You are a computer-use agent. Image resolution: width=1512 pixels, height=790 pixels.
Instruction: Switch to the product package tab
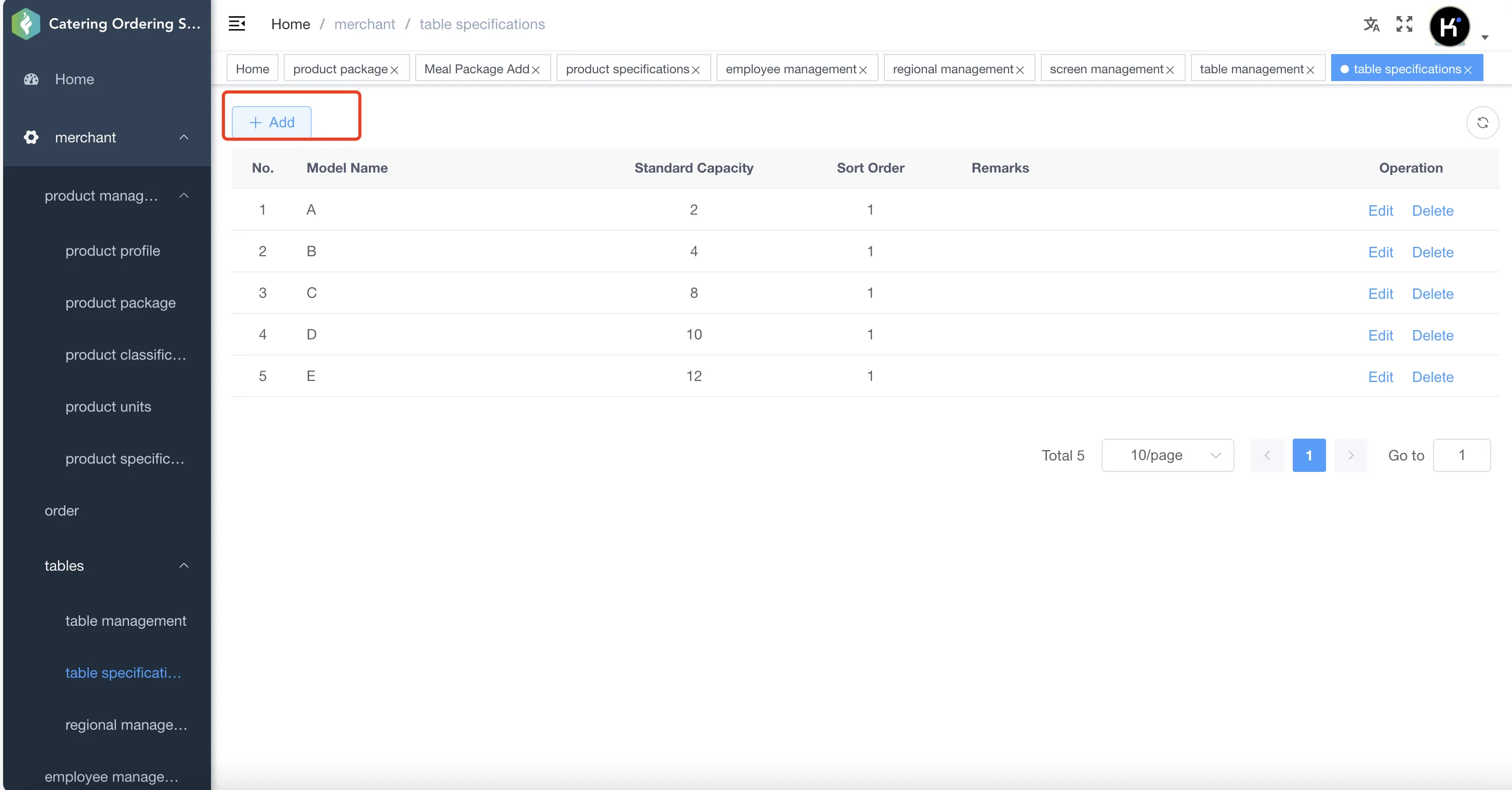340,69
